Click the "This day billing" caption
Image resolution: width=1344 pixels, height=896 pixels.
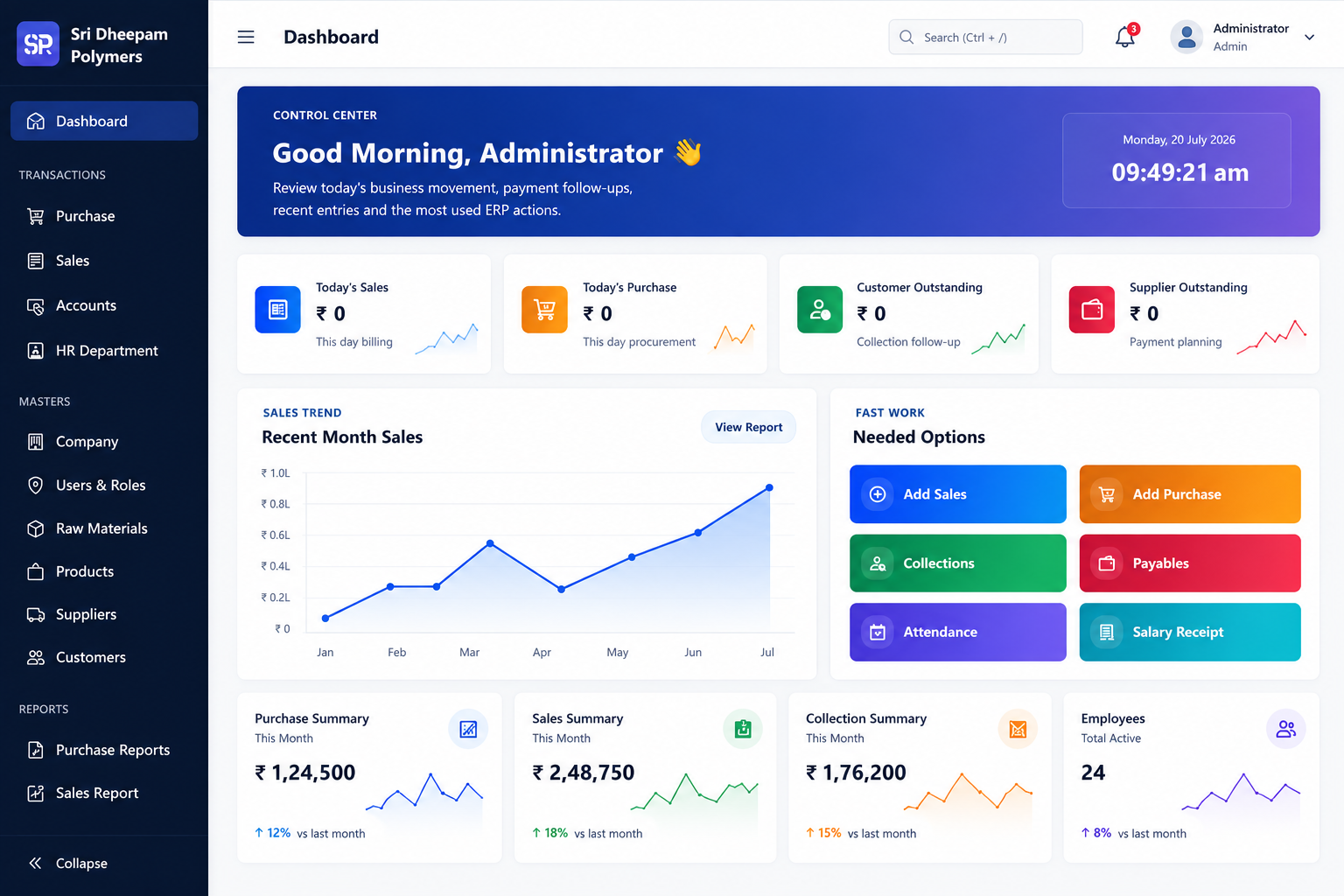(x=354, y=342)
